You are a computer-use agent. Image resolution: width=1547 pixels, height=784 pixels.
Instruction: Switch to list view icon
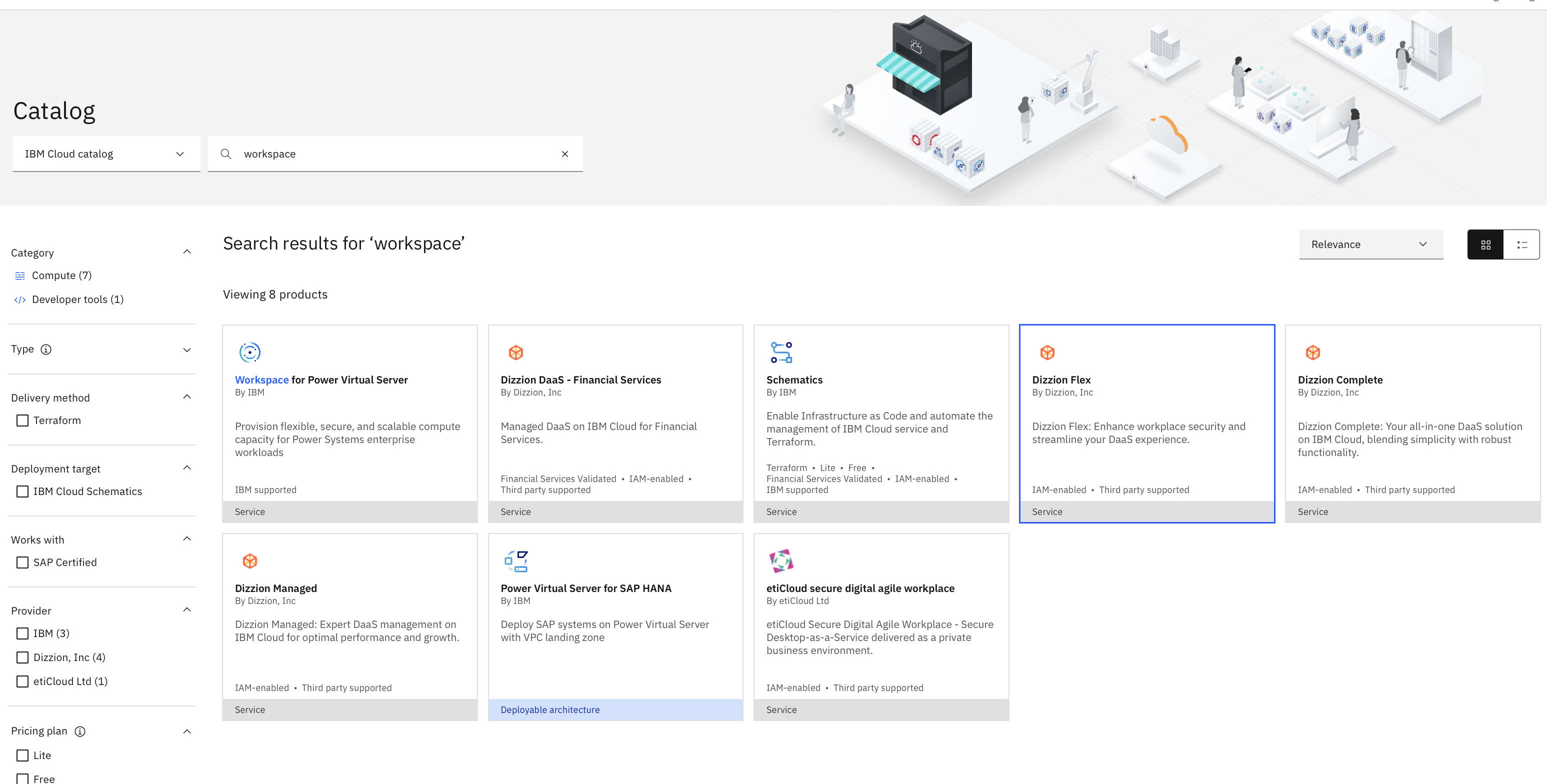[1522, 244]
